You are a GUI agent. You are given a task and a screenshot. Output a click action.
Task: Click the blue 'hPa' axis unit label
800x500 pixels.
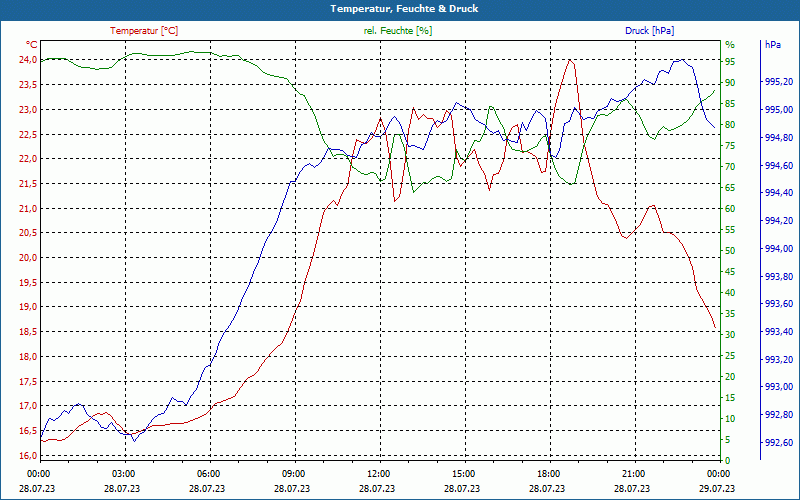pyautogui.click(x=773, y=45)
